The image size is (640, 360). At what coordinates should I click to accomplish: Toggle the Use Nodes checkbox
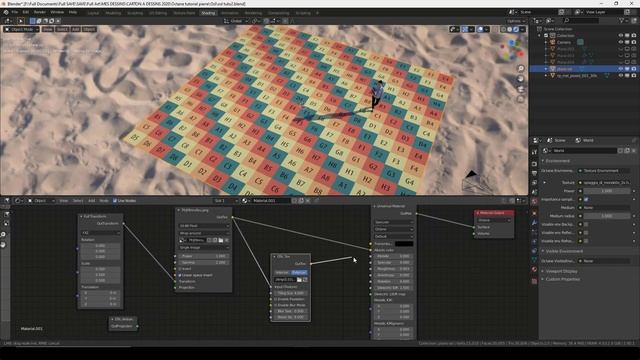click(115, 201)
